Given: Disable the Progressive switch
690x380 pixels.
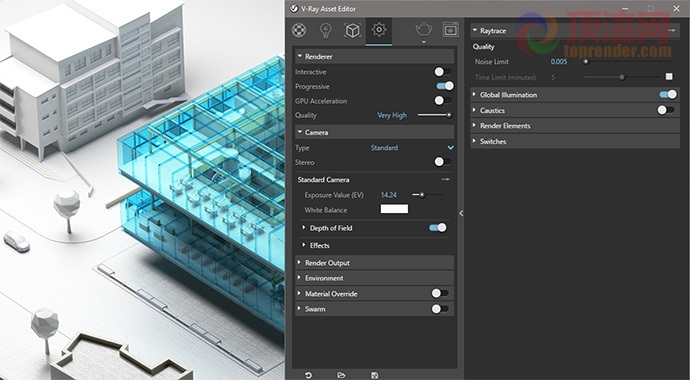Looking at the screenshot, I should click(x=445, y=86).
